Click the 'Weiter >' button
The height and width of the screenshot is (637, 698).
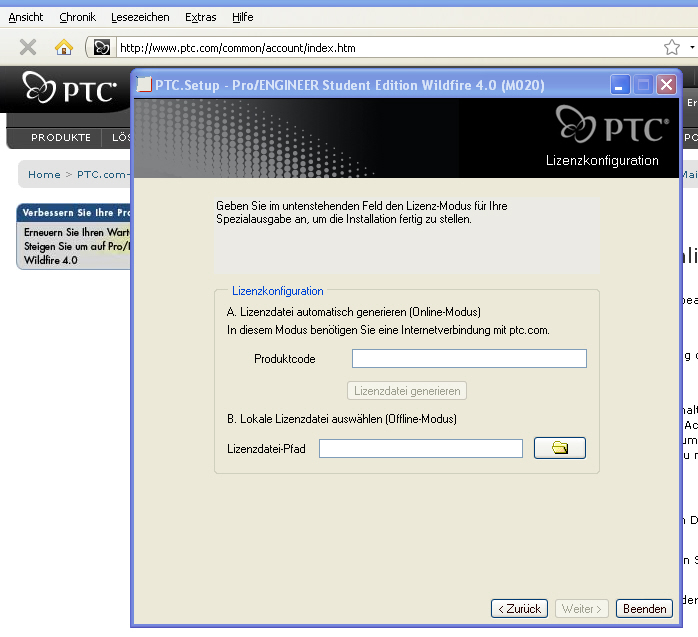point(581,609)
